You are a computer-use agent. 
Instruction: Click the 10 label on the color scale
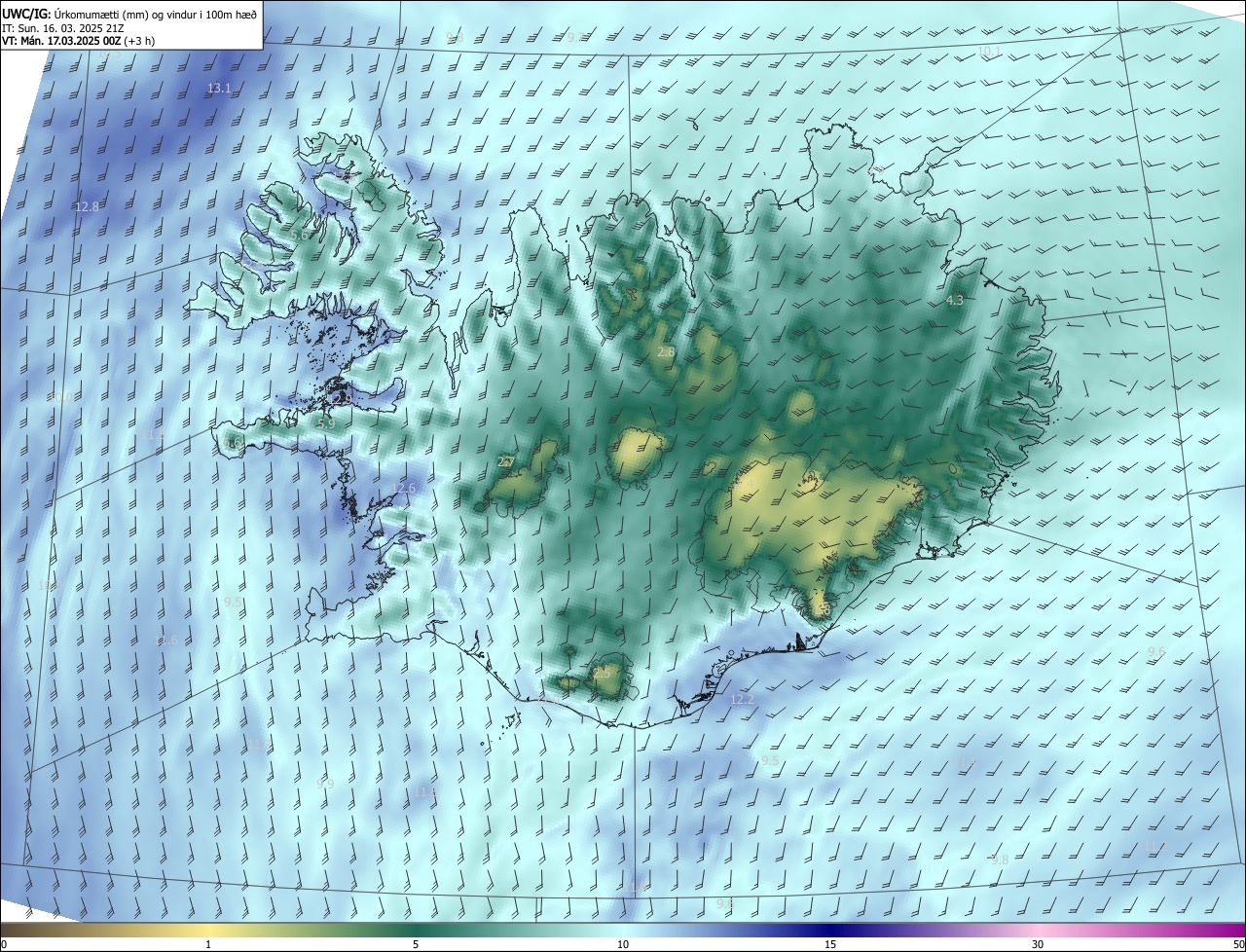[x=623, y=945]
